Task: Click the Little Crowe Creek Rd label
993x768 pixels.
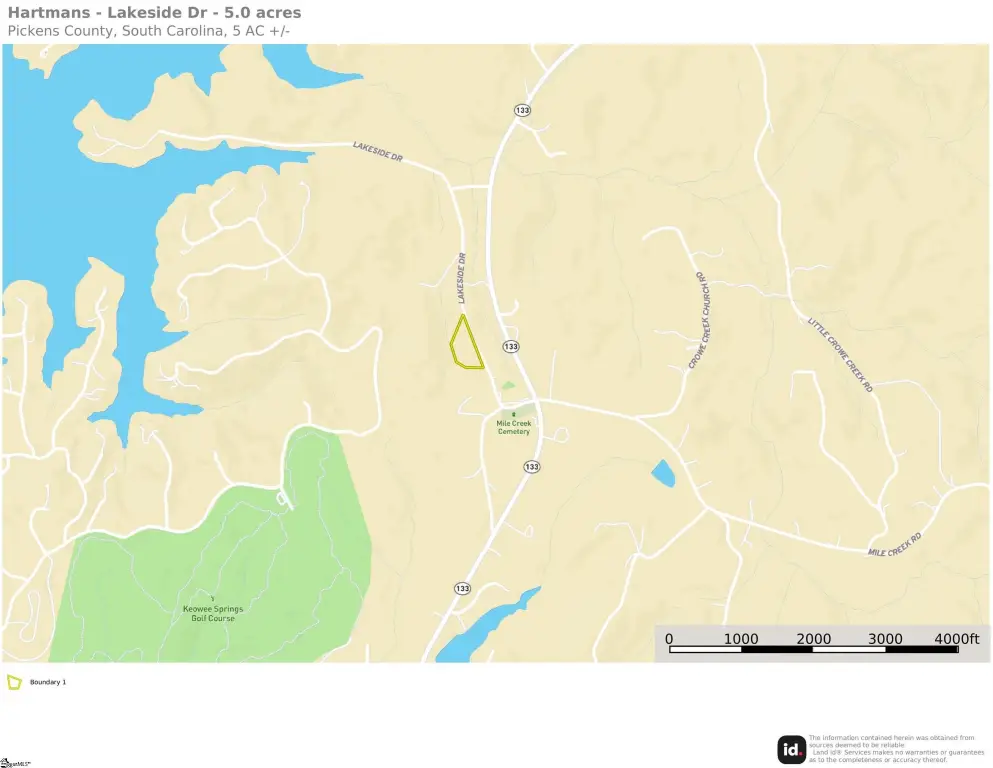Action: (840, 355)
